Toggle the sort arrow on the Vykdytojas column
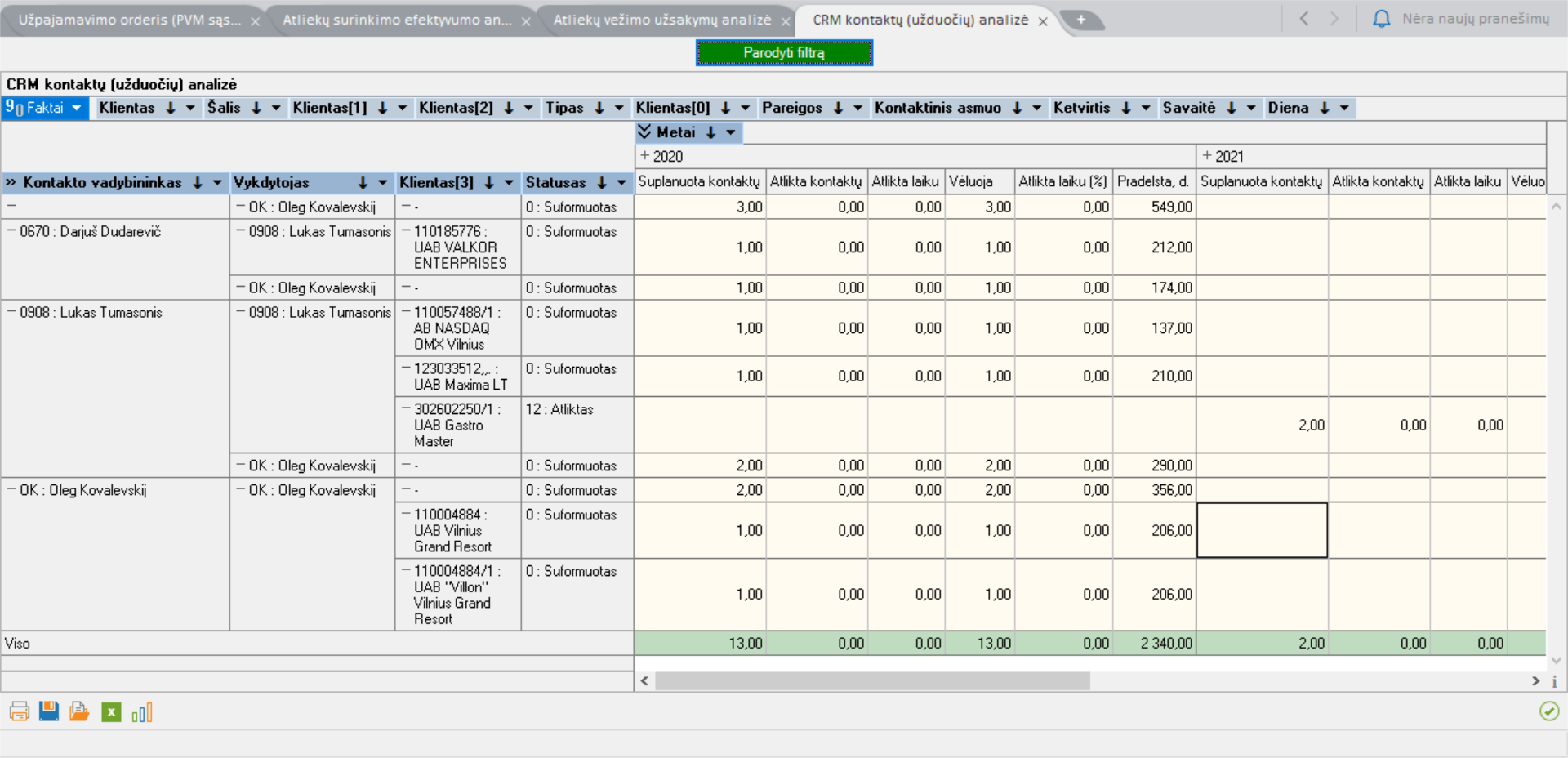The height and width of the screenshot is (758, 1568). (x=363, y=183)
